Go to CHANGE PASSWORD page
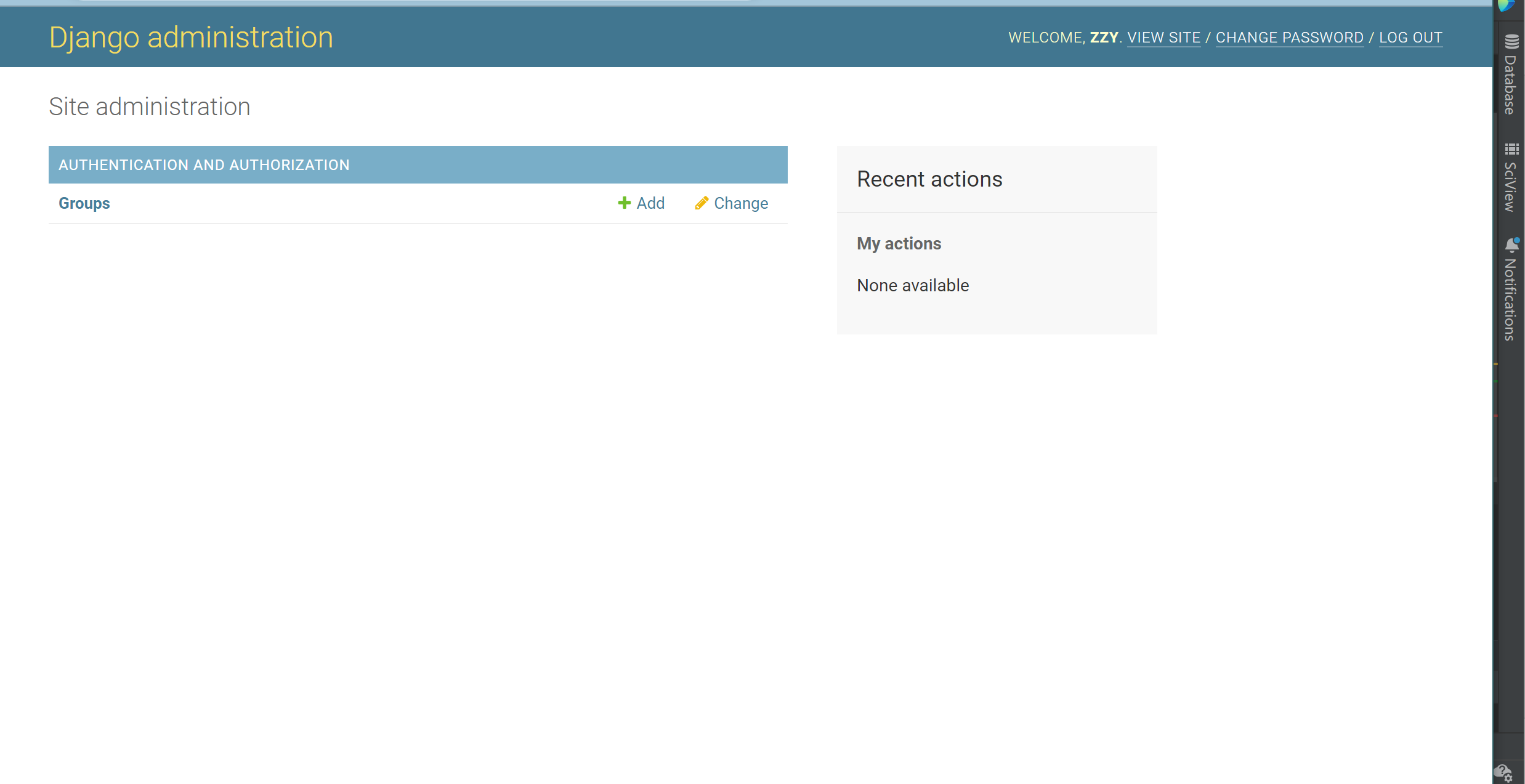1525x784 pixels. 1289,38
